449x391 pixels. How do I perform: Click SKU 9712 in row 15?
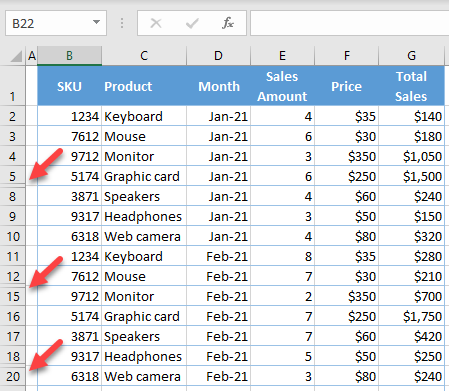(x=69, y=296)
